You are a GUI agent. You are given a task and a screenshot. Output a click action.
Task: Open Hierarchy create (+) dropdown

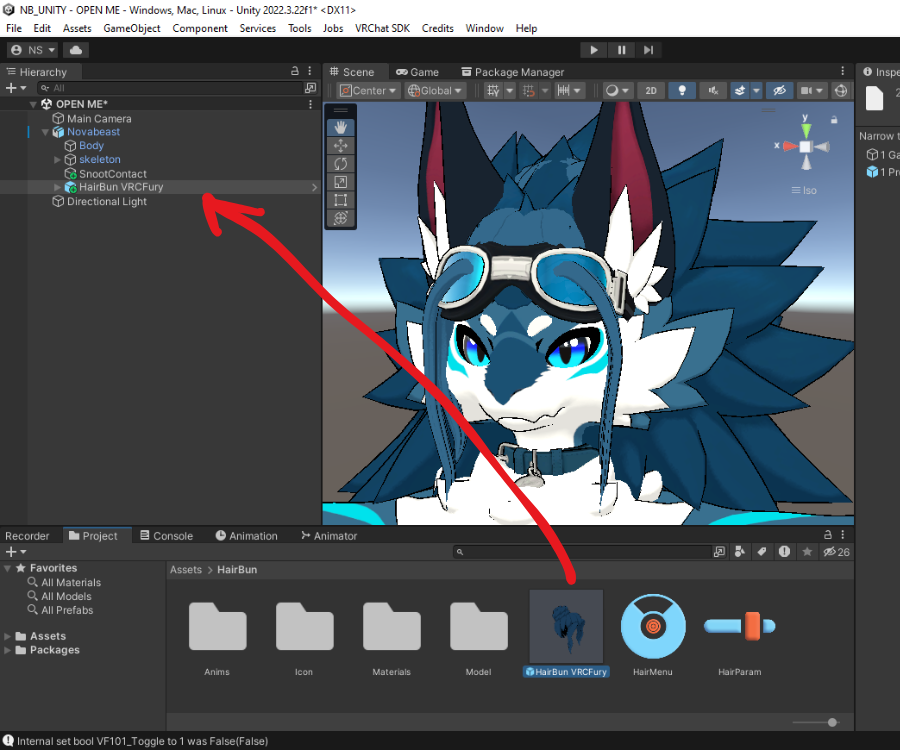coord(15,88)
